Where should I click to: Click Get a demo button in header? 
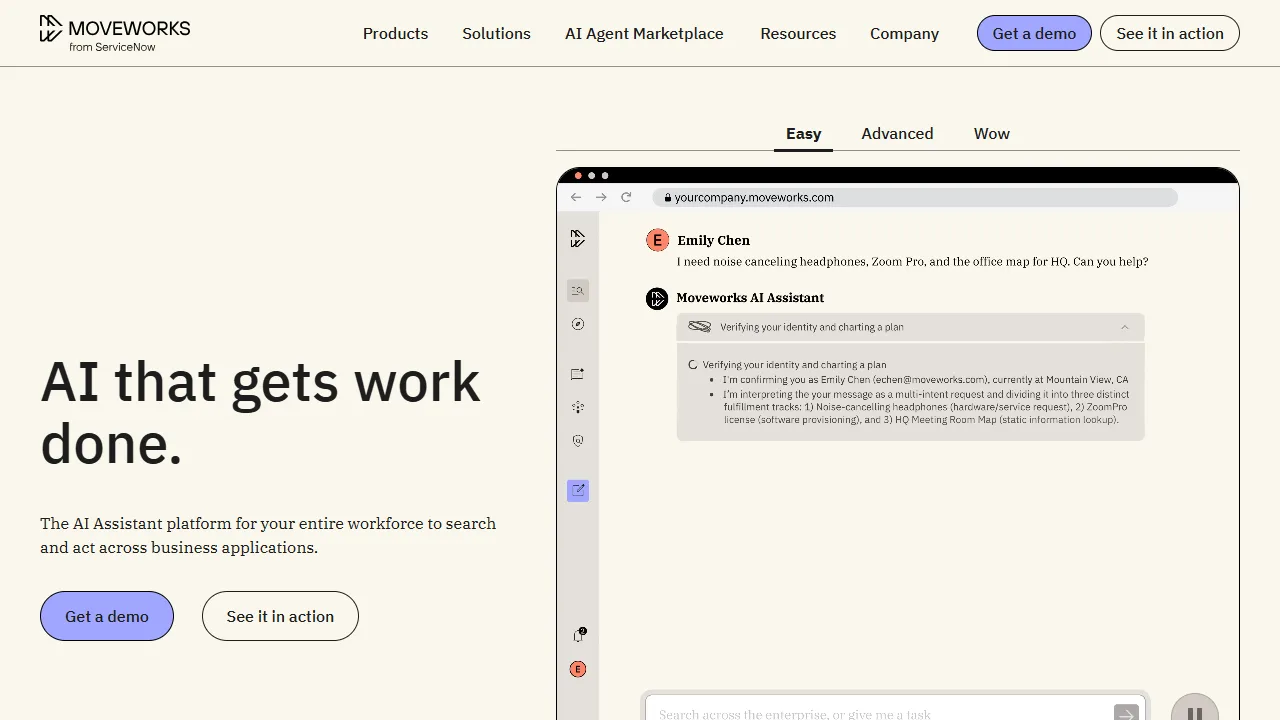pos(1034,33)
